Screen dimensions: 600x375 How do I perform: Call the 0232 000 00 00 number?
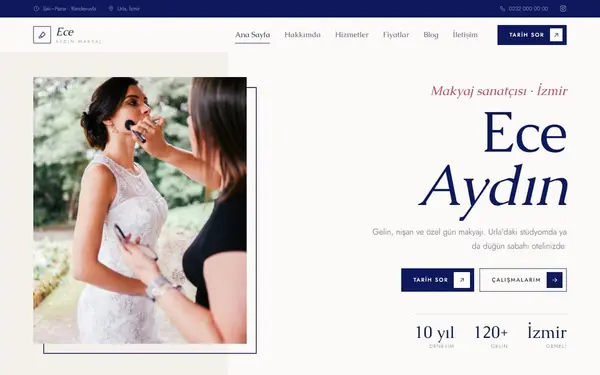(528, 8)
